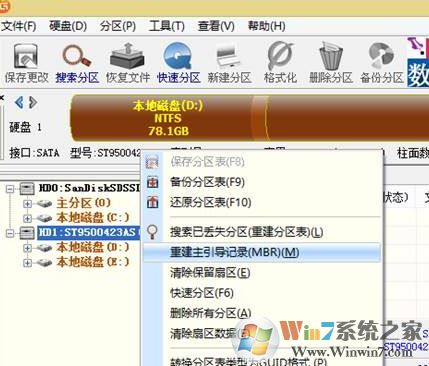Open the 查看(V) menu
Viewport: 429px width, 366px height.
pyautogui.click(x=216, y=26)
